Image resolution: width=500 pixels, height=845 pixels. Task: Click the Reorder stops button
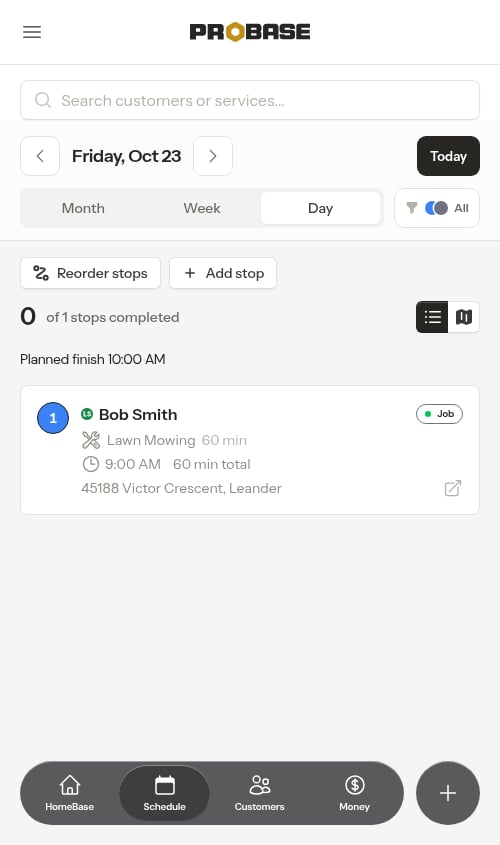pos(91,273)
